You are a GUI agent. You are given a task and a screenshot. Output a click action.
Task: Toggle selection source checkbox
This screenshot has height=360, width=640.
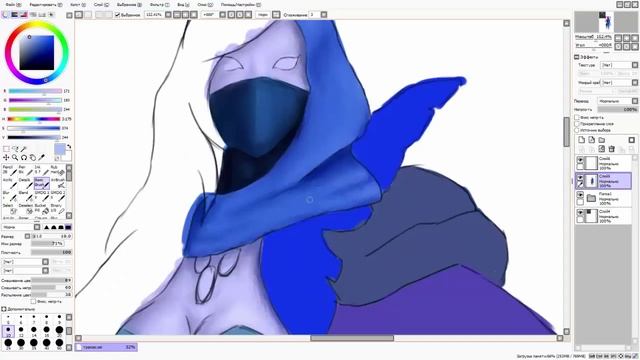tap(577, 130)
